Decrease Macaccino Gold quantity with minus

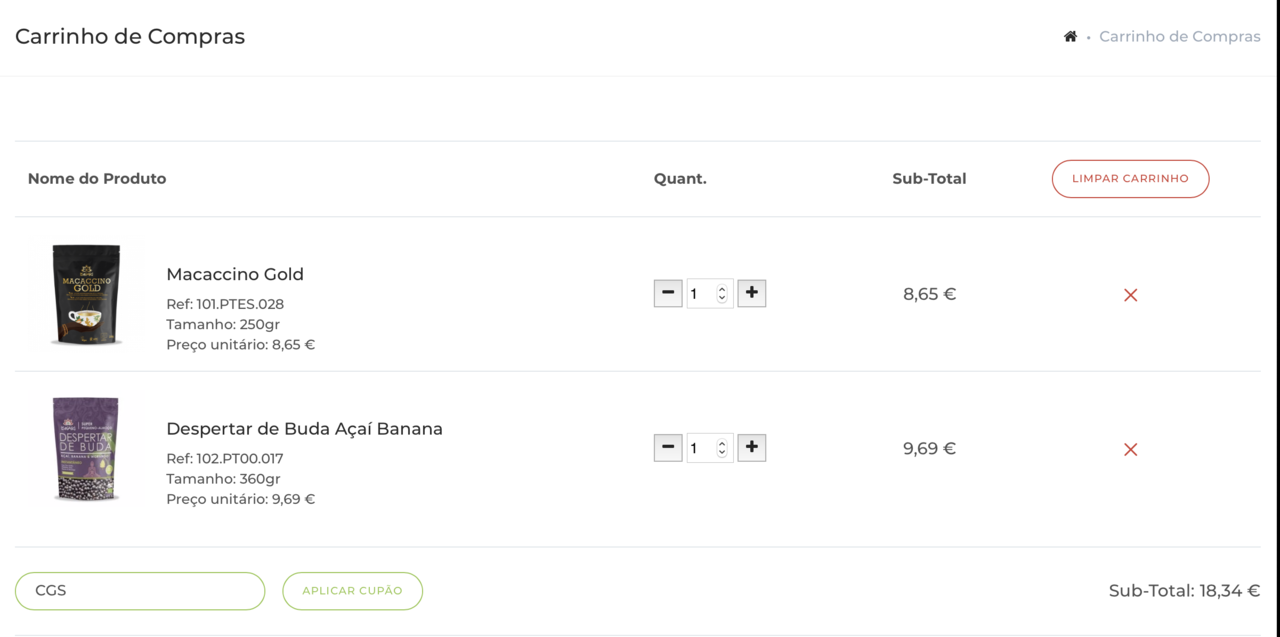tap(668, 294)
